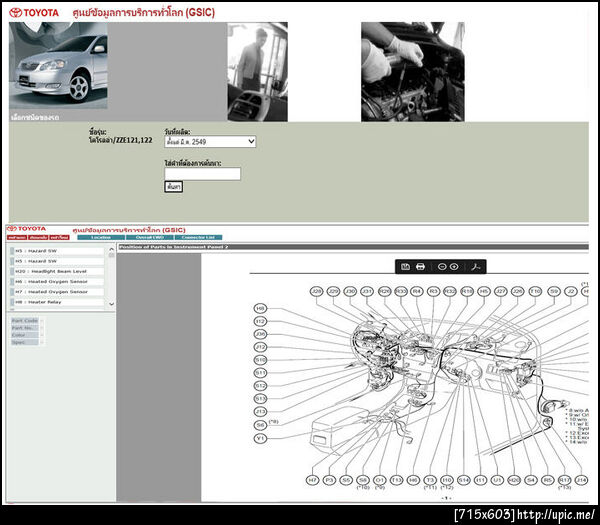Click the Toyota logo in lower window
600x525 pixels.
[27, 229]
